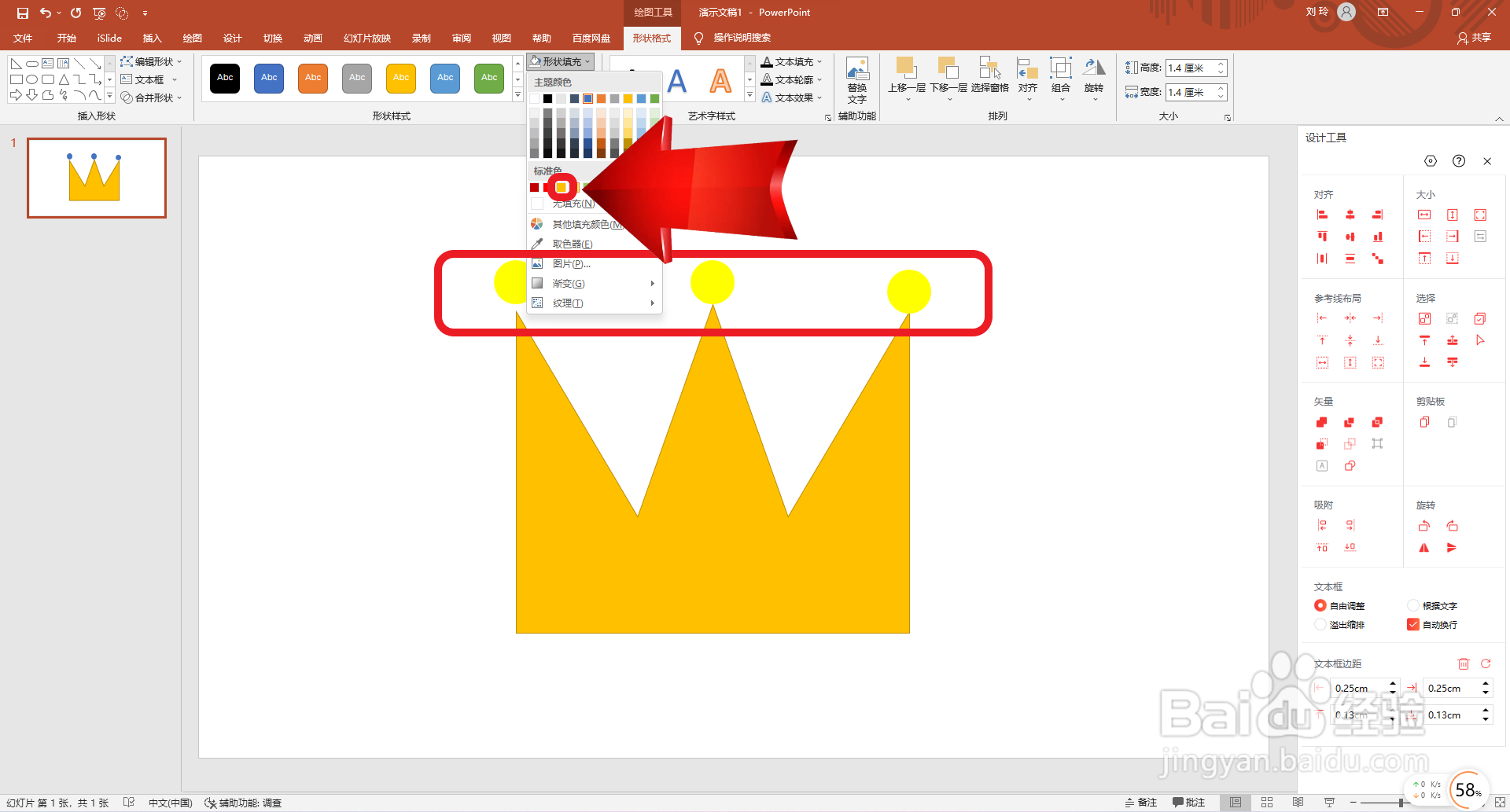Select the 自由调整 radio button
The image size is (1510, 812).
[1320, 605]
